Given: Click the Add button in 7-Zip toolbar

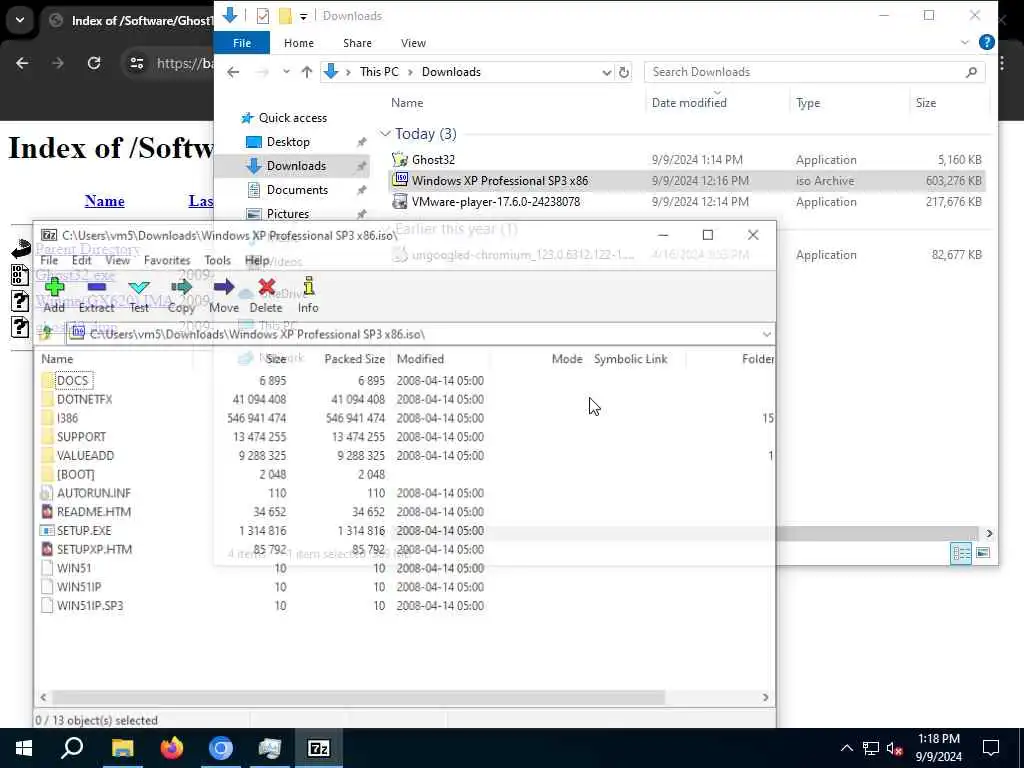Looking at the screenshot, I should click(x=54, y=294).
